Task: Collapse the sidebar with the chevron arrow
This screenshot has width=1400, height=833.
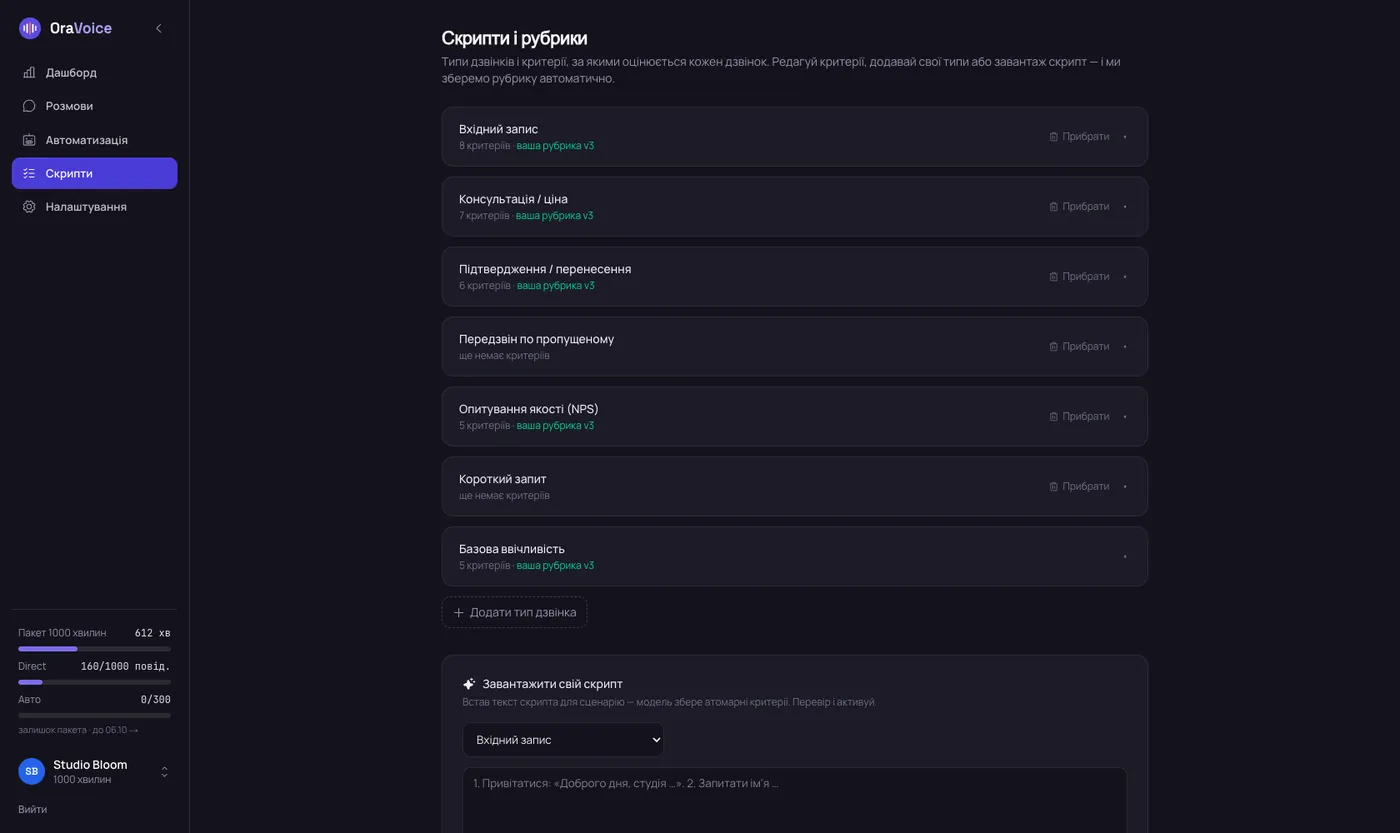Action: click(158, 28)
